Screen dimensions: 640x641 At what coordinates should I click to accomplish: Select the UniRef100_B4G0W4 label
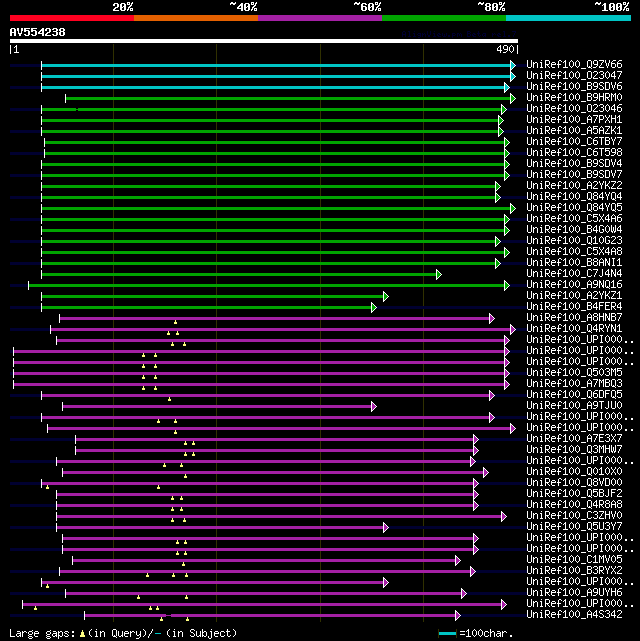(x=574, y=229)
